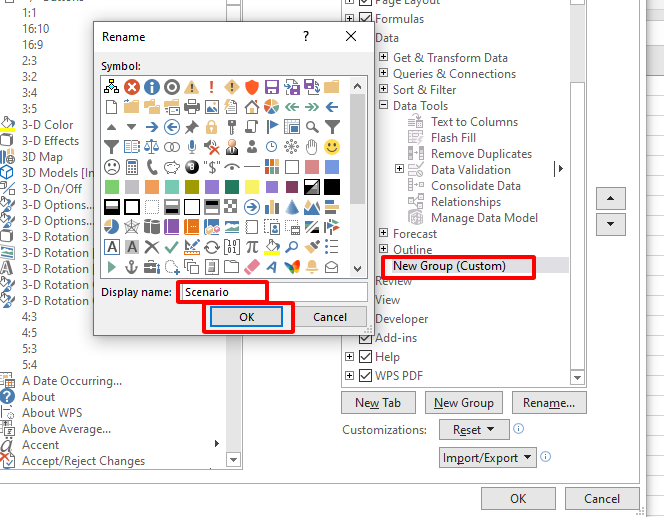Click info icon next to Import/Export
The height and width of the screenshot is (517, 664).
click(x=546, y=457)
